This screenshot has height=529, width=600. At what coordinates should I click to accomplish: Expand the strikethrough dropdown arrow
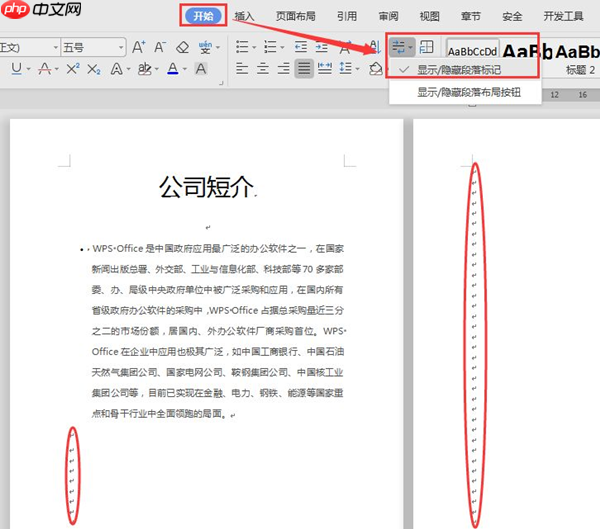[57, 69]
